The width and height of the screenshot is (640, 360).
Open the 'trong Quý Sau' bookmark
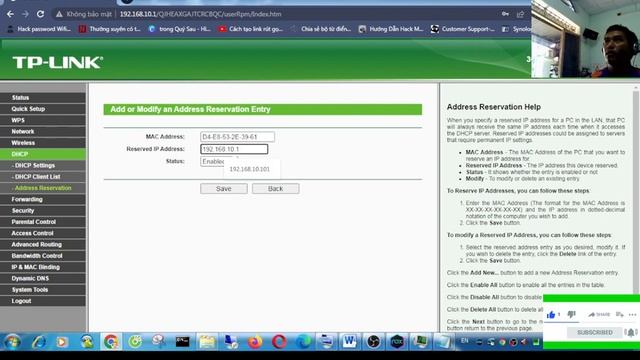click(x=180, y=29)
